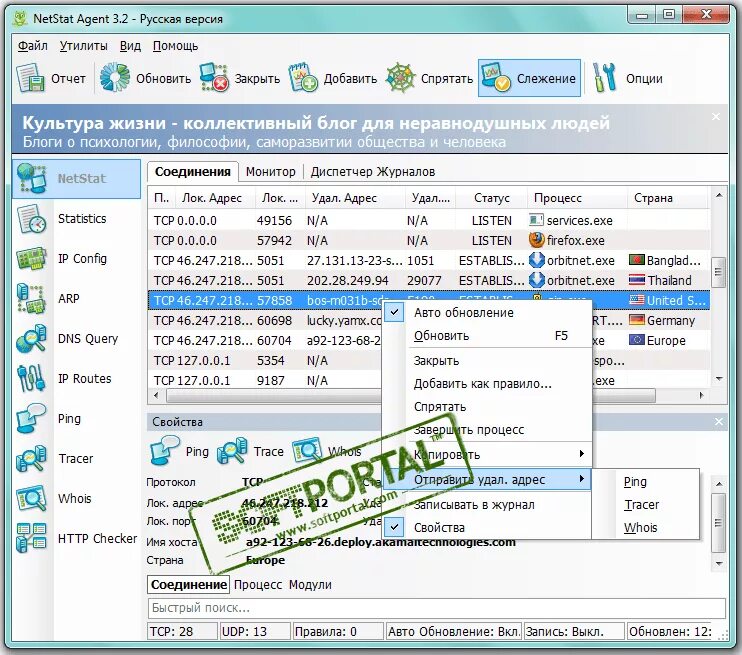Sort by Удал. Адрес column header
Screen dimensions: 742x655
(355, 198)
